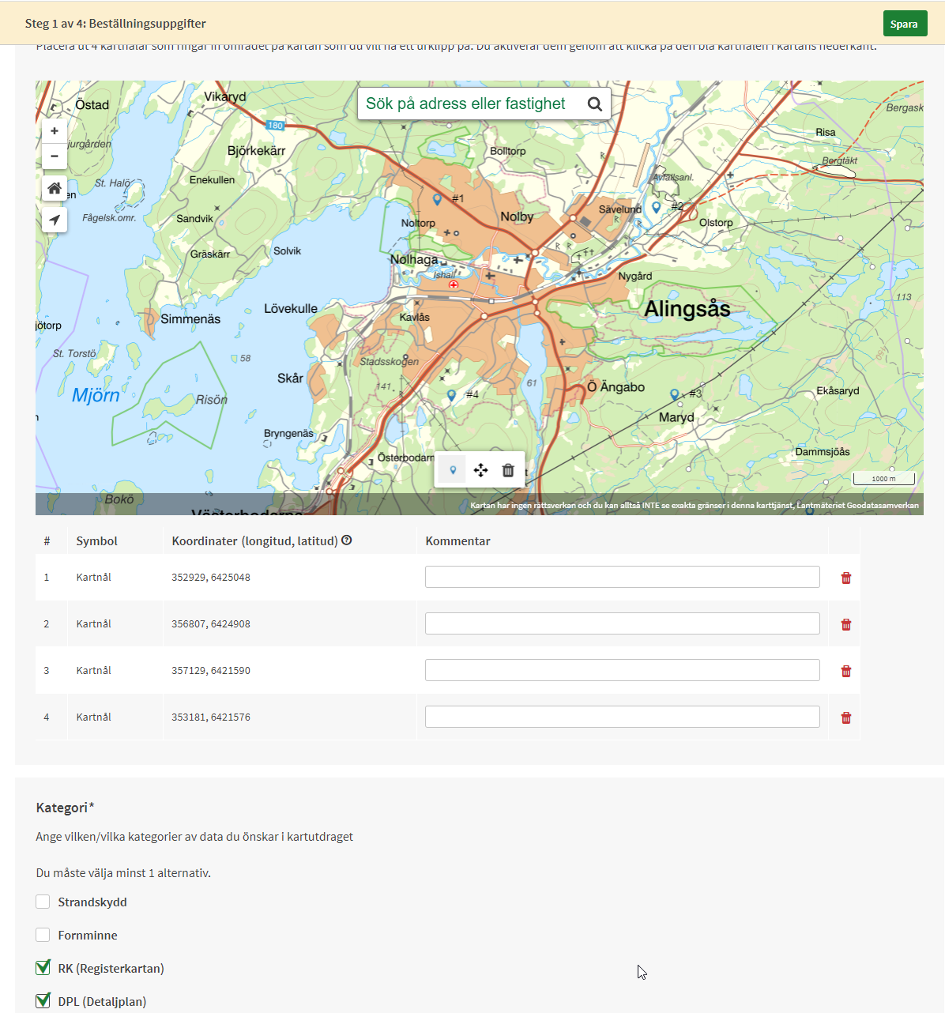
Task: Click the Mjörn lake label on the map
Action: (x=96, y=395)
